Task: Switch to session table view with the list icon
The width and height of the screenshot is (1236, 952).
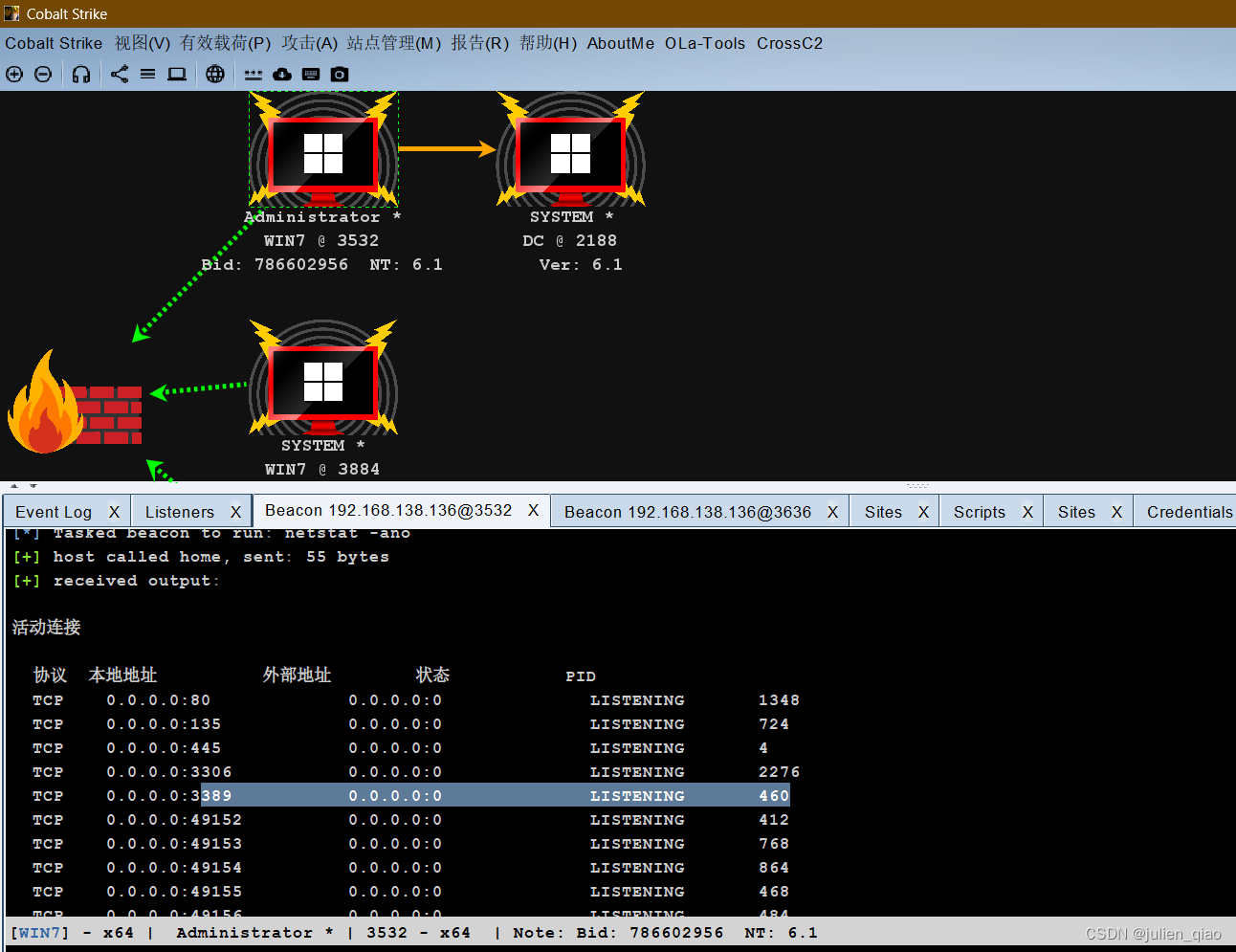Action: [x=147, y=74]
